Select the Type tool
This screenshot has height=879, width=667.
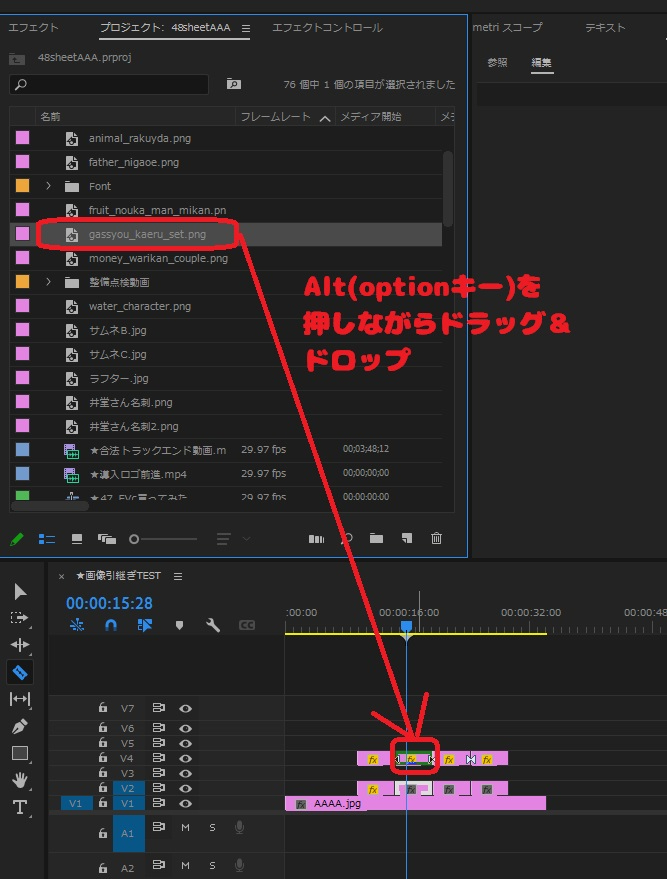click(20, 807)
